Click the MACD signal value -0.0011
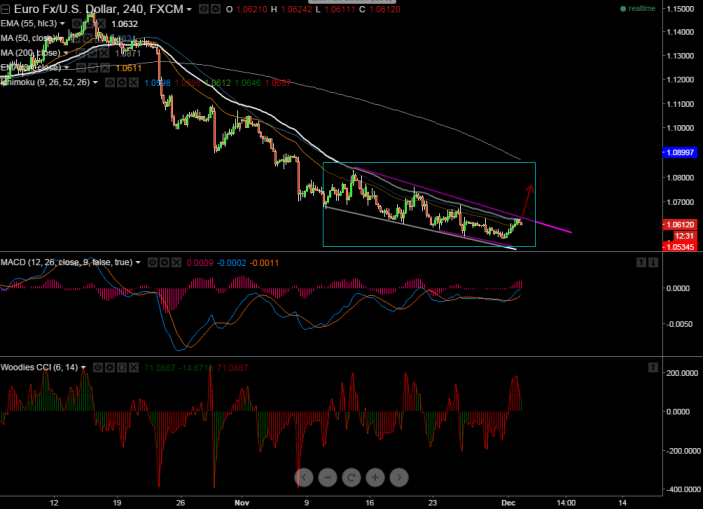This screenshot has width=703, height=509. tap(264, 263)
